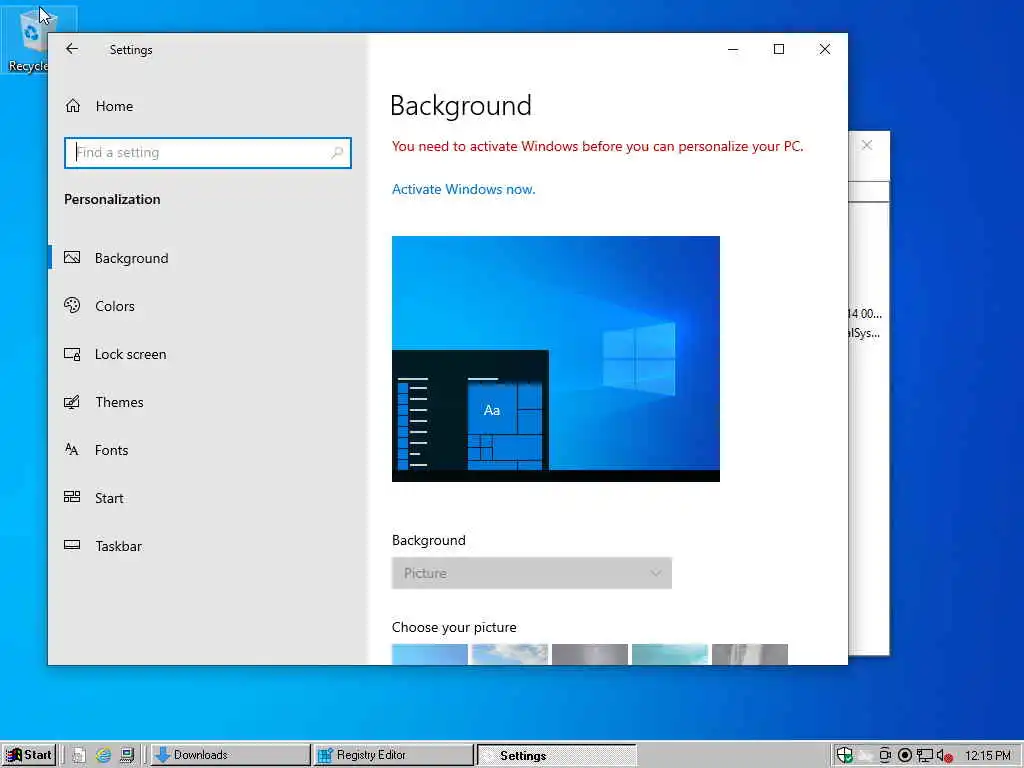Click the desktop preview image

pos(556,359)
